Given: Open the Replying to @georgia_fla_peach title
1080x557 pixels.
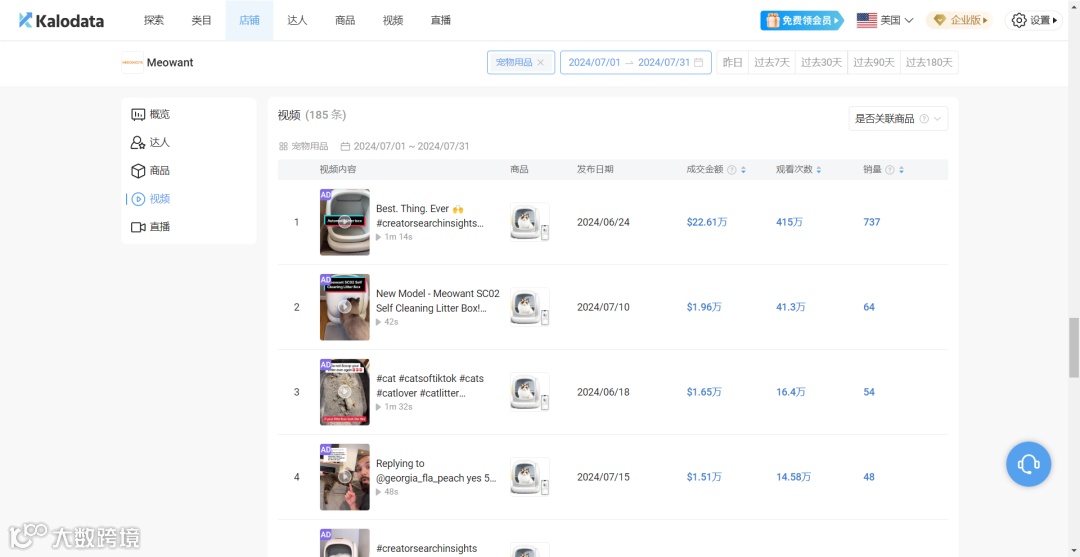Looking at the screenshot, I should point(437,471).
